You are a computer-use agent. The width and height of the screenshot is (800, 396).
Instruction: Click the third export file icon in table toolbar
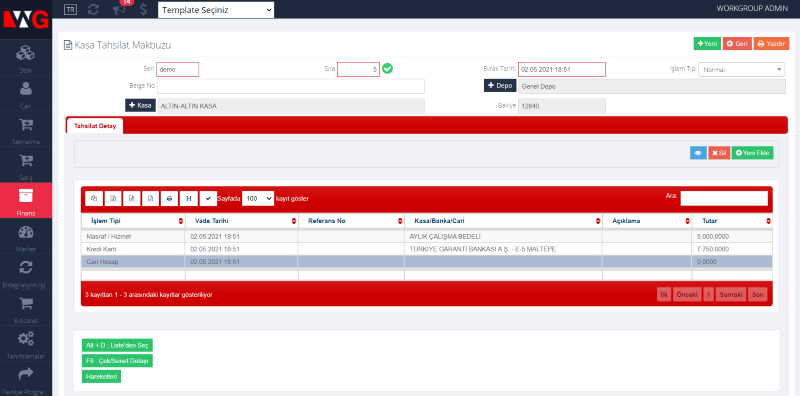tap(132, 199)
